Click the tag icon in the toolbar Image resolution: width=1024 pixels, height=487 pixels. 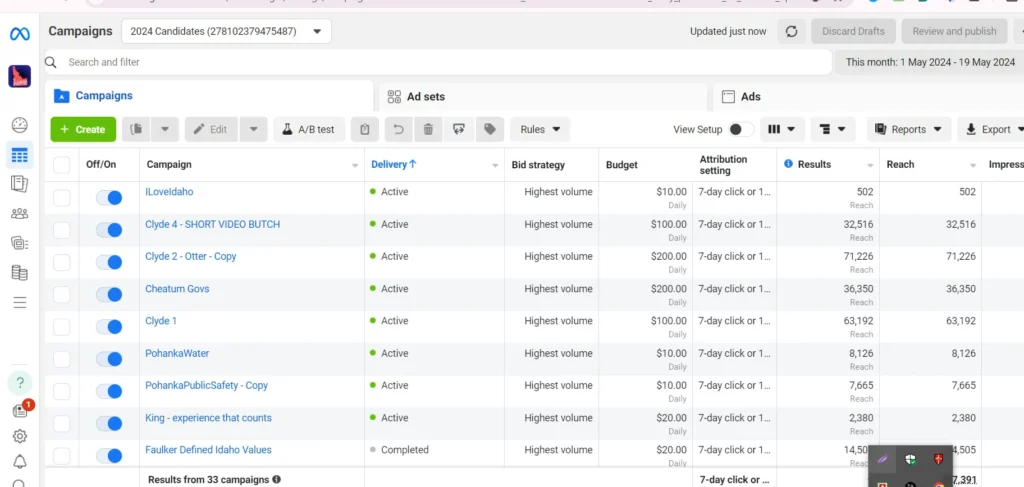[x=489, y=129]
